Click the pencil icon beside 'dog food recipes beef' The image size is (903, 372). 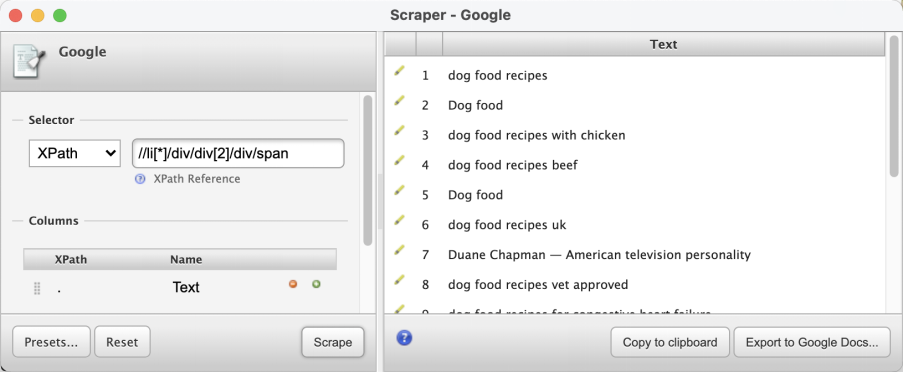click(x=399, y=161)
